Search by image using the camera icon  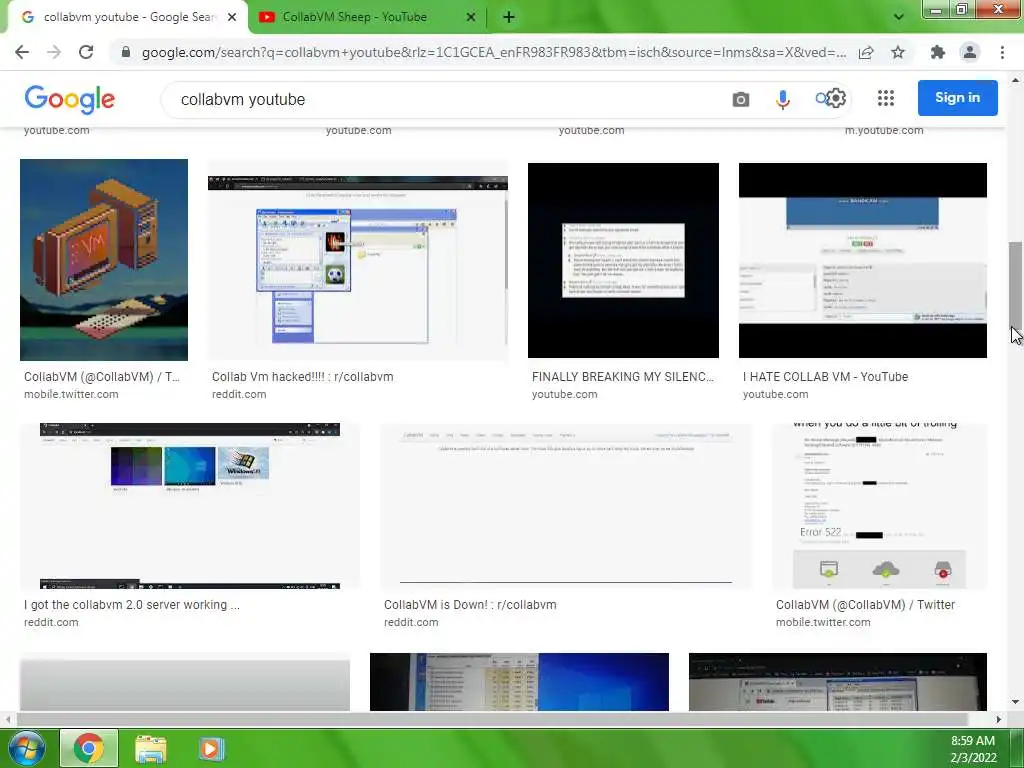[x=741, y=99]
